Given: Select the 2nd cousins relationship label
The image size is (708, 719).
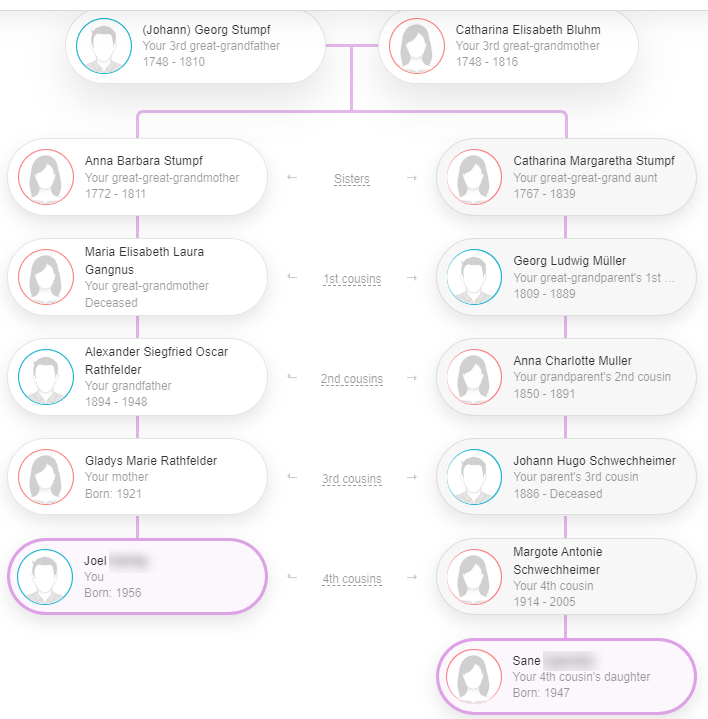Looking at the screenshot, I should (352, 379).
